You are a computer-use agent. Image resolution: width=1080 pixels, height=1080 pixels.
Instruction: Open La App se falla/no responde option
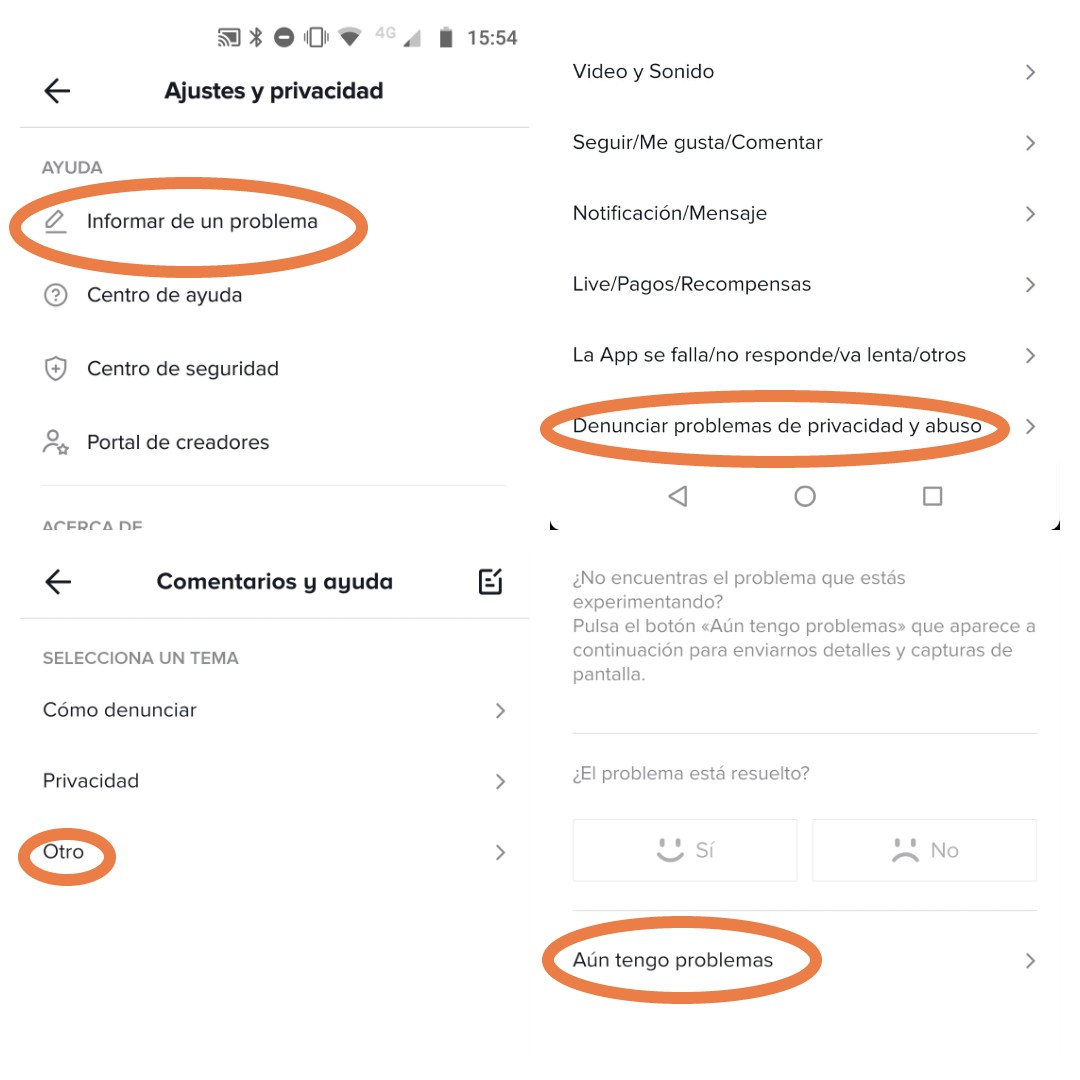[804, 355]
